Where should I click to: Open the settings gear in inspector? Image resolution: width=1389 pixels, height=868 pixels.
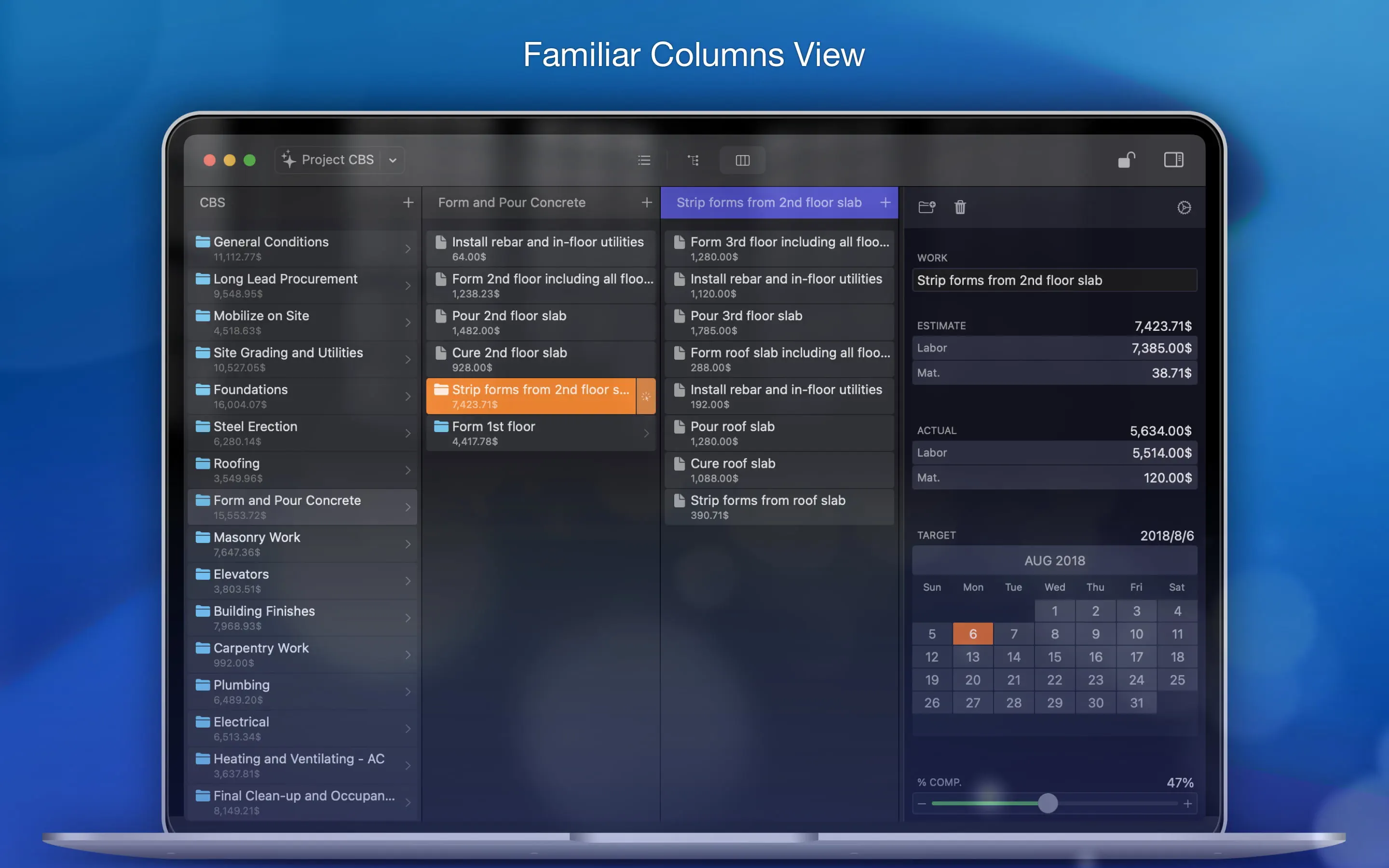pos(1184,207)
